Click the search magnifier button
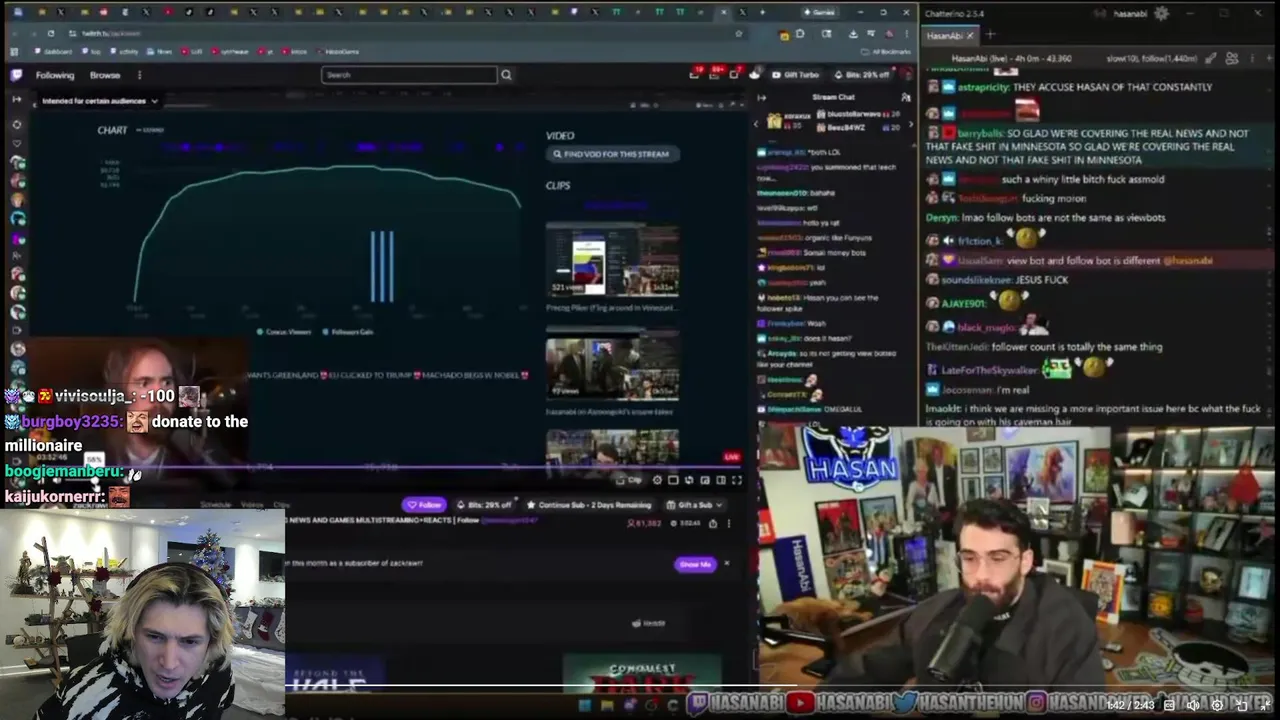This screenshot has height=720, width=1280. 506,75
